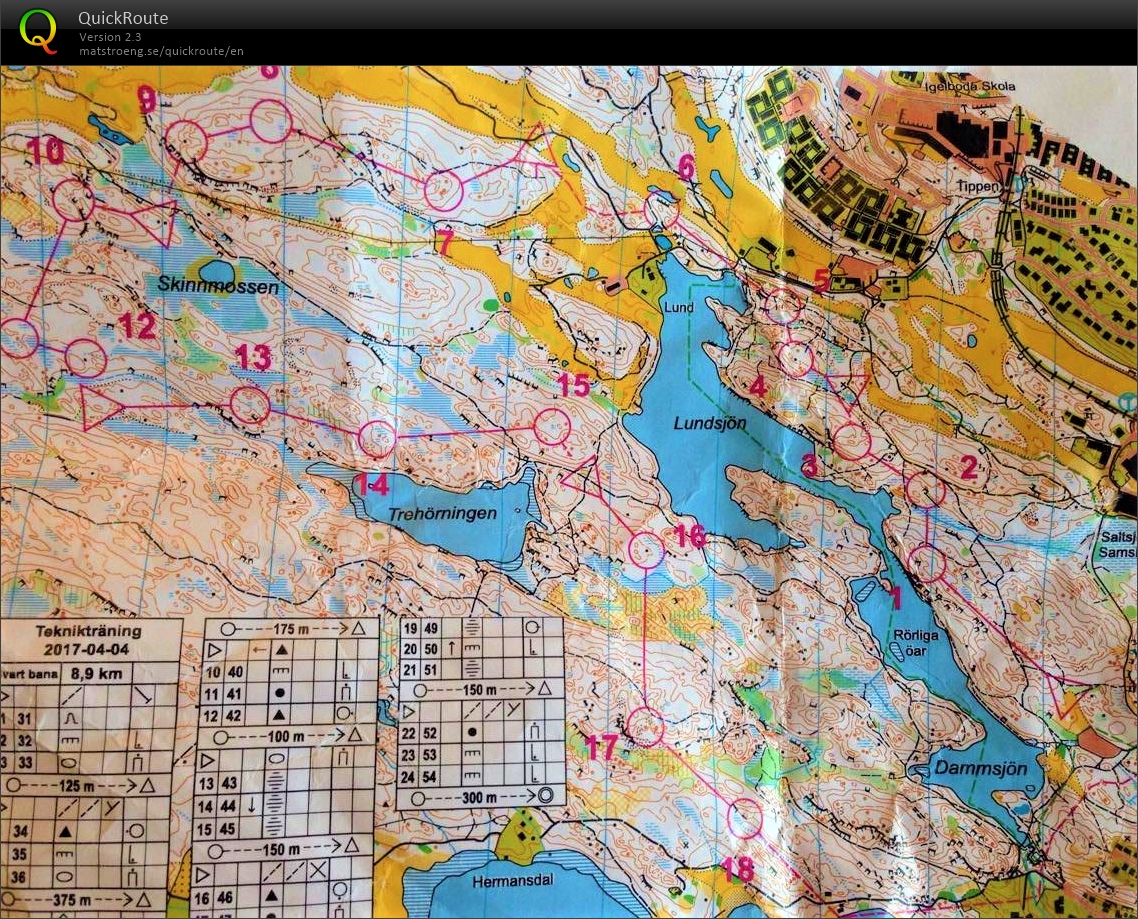The height and width of the screenshot is (919, 1138).
Task: Open the matstroeng.se/quickroute/en link
Action: 161,51
